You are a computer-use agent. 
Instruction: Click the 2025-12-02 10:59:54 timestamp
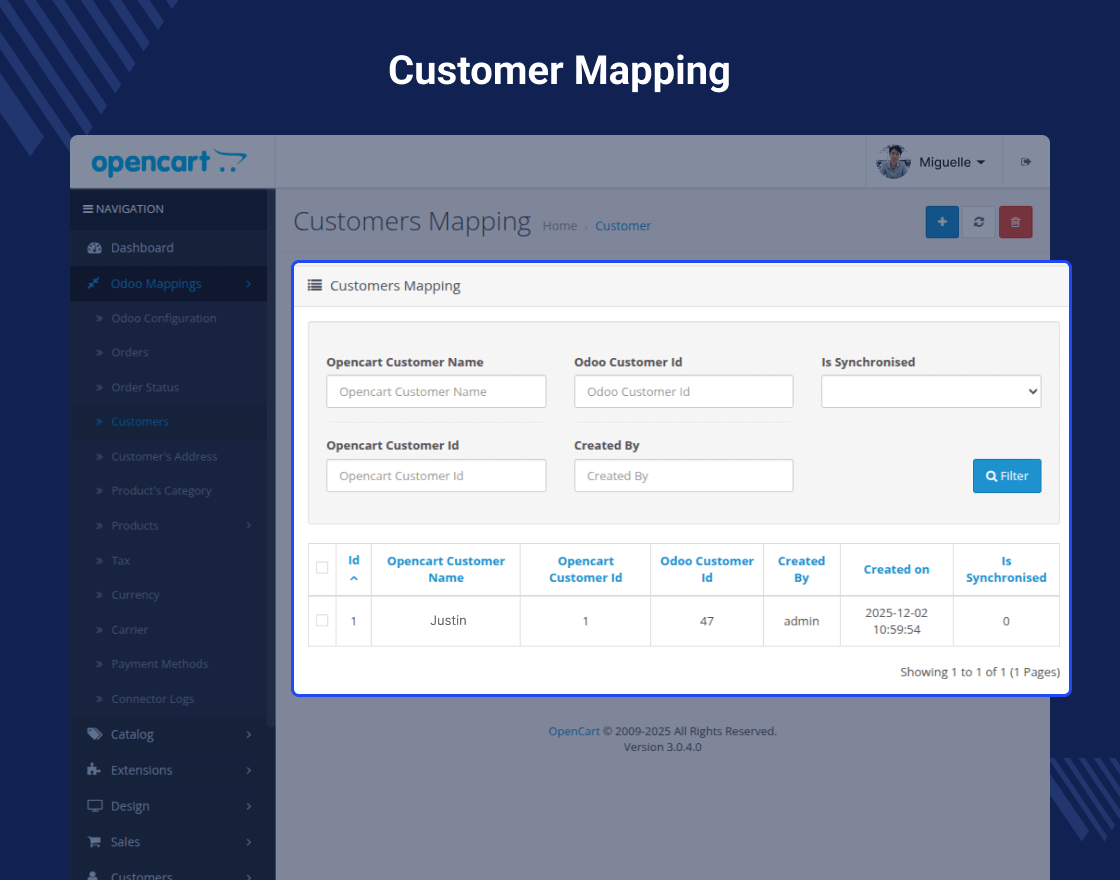(896, 621)
